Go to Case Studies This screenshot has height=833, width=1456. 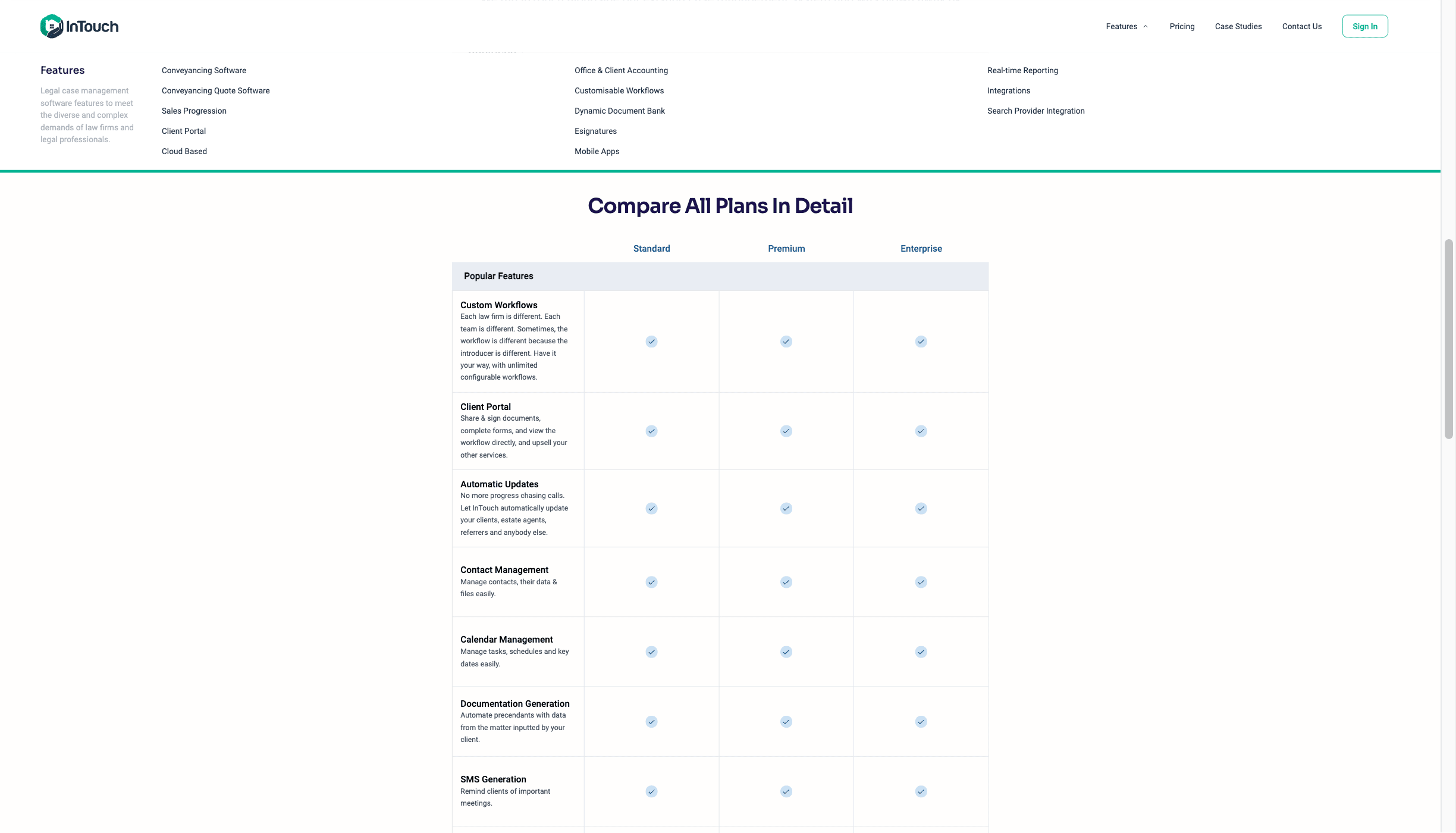coord(1238,26)
